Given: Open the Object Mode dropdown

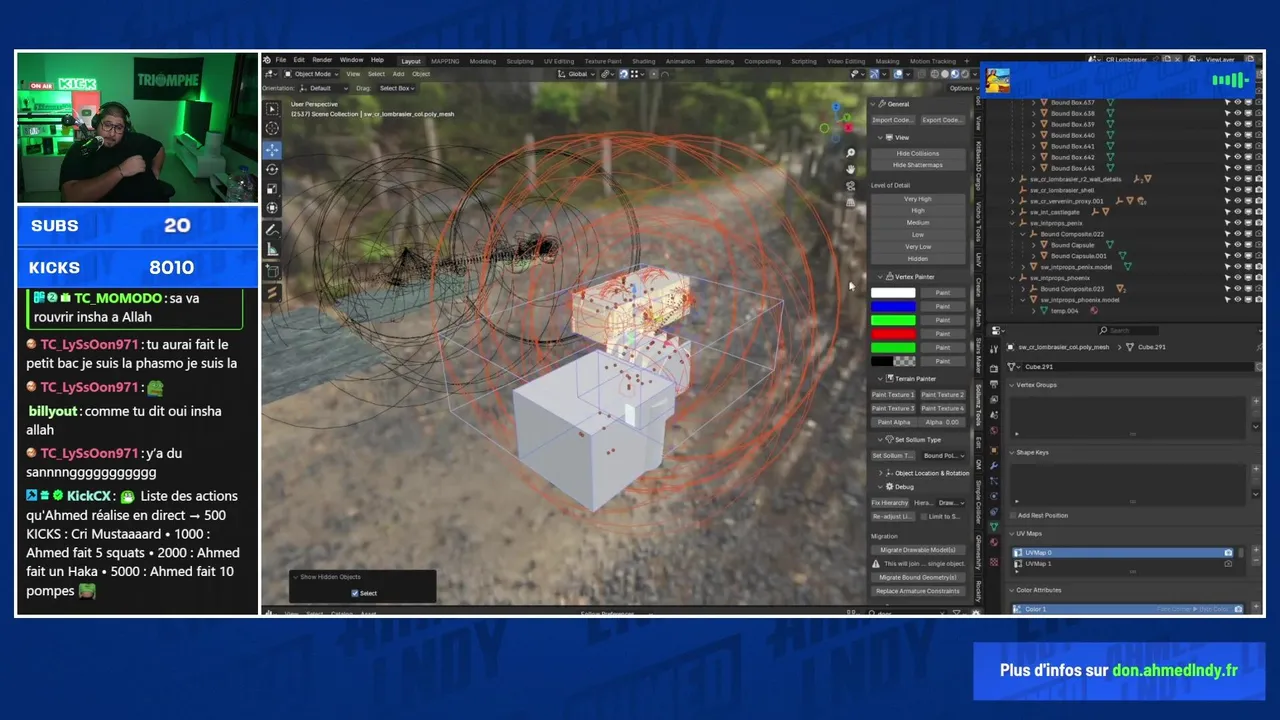Looking at the screenshot, I should (x=311, y=74).
